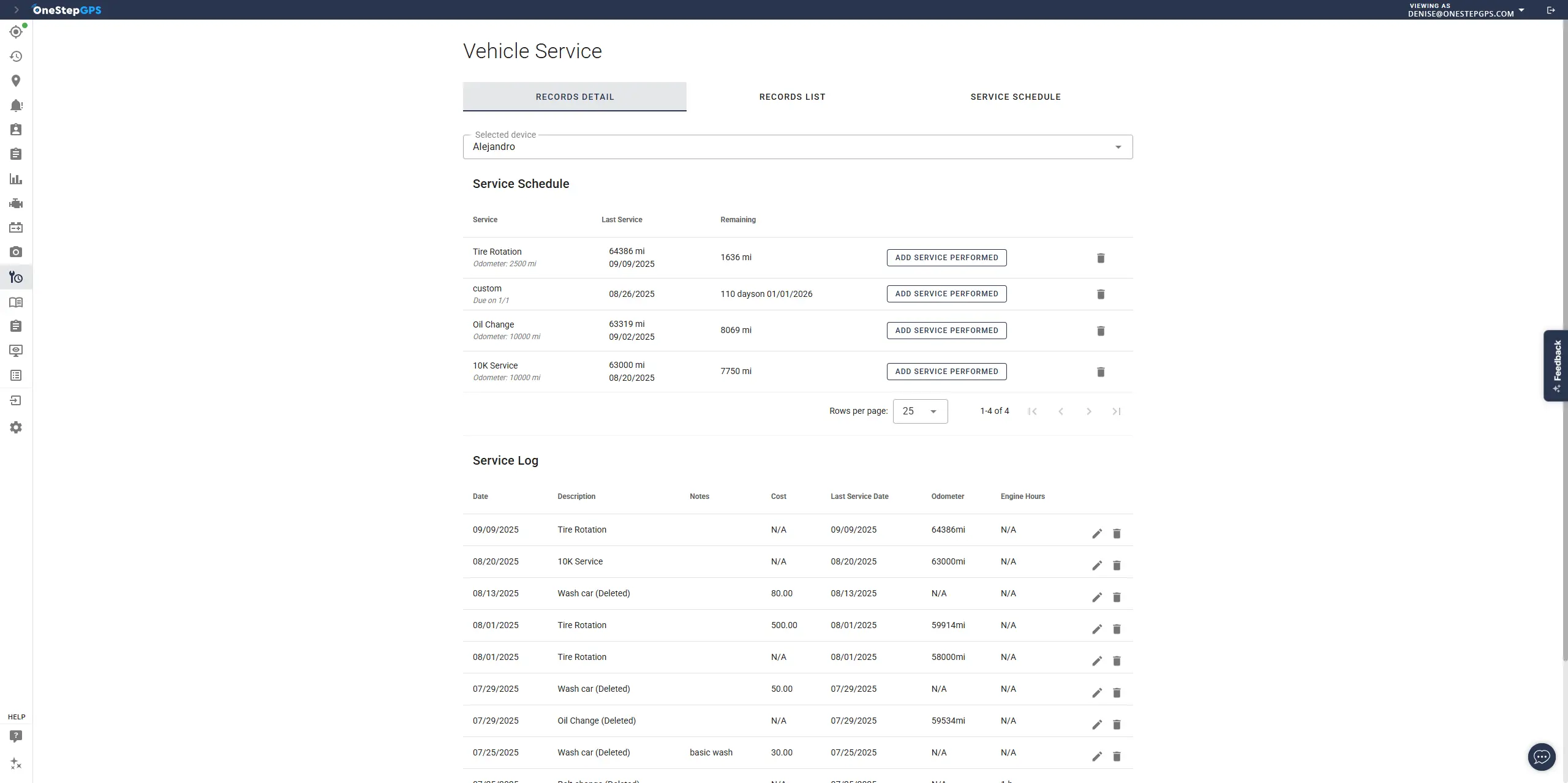Click the '59534mi' odometer value

tap(948, 721)
